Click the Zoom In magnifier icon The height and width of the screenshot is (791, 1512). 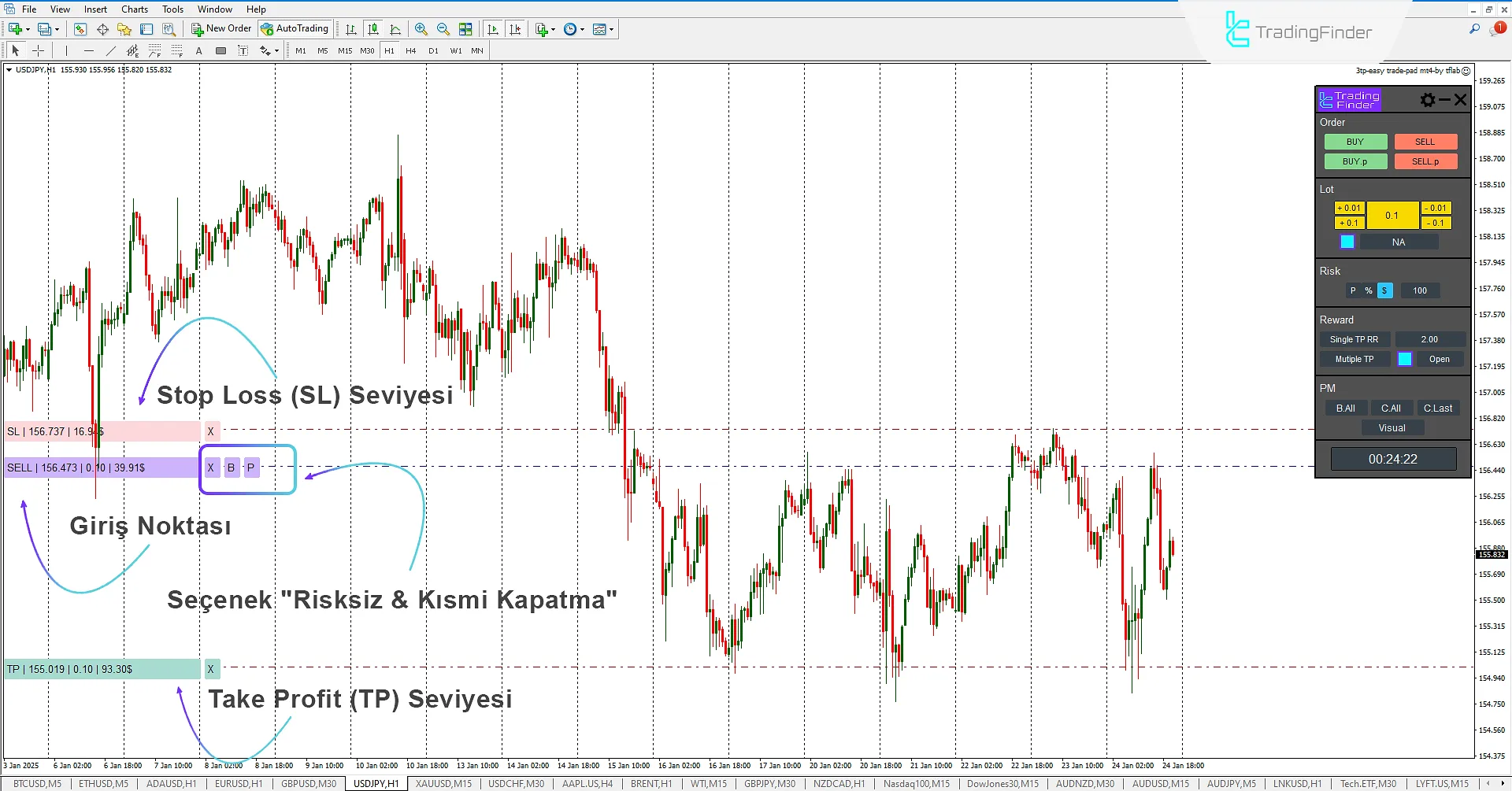click(421, 29)
